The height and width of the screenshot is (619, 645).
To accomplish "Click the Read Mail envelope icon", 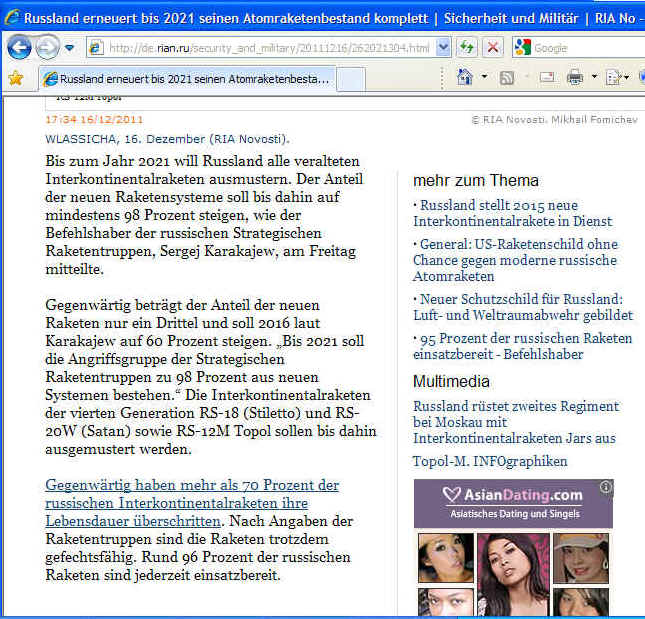I will pyautogui.click(x=547, y=77).
